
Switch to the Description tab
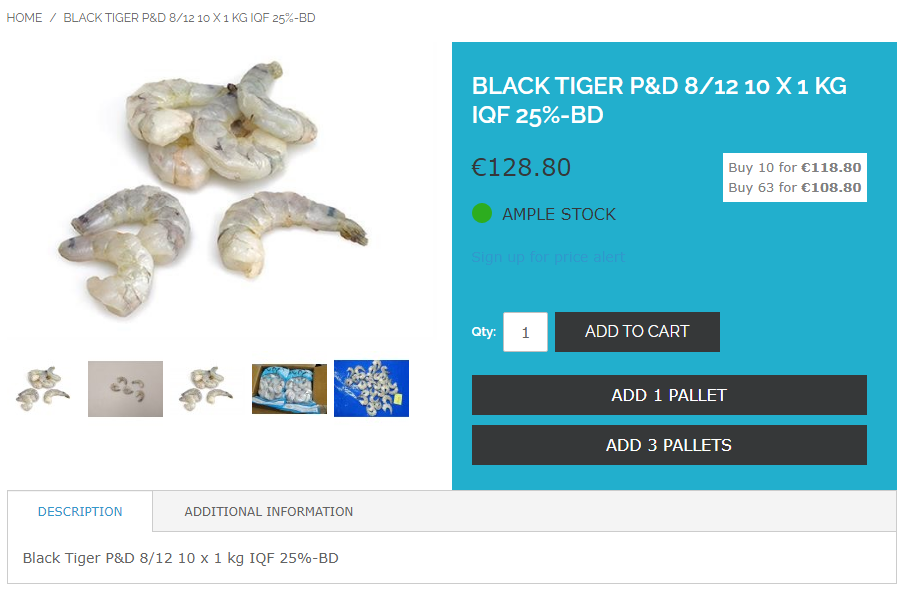(x=80, y=511)
